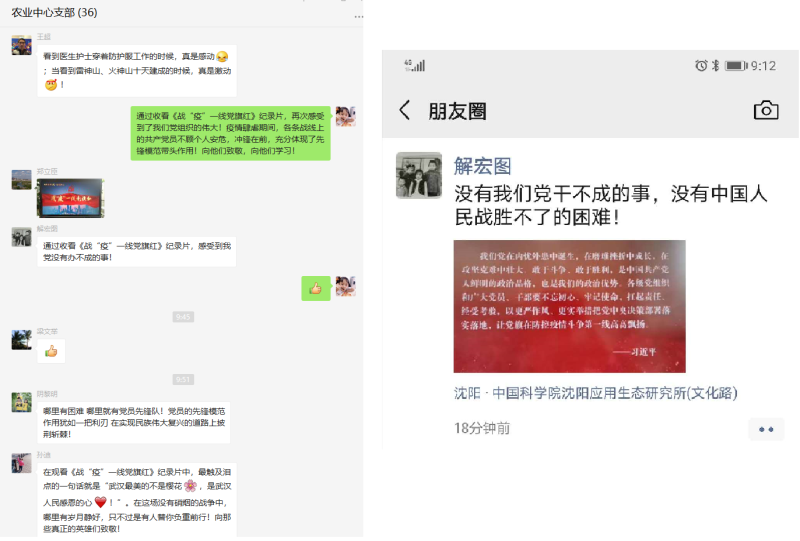
Task: Tap the Moments camera icon
Action: point(766,110)
